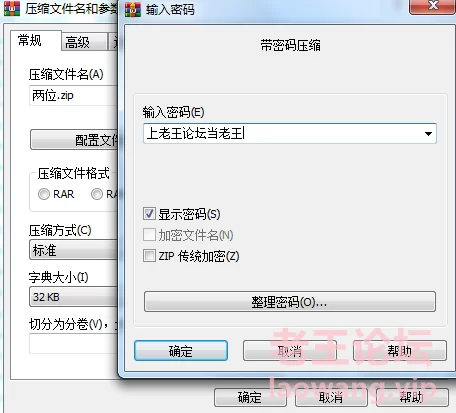456x413 pixels.
Task: Uncheck the 显示密码(S) checkbox
Action: coord(149,214)
